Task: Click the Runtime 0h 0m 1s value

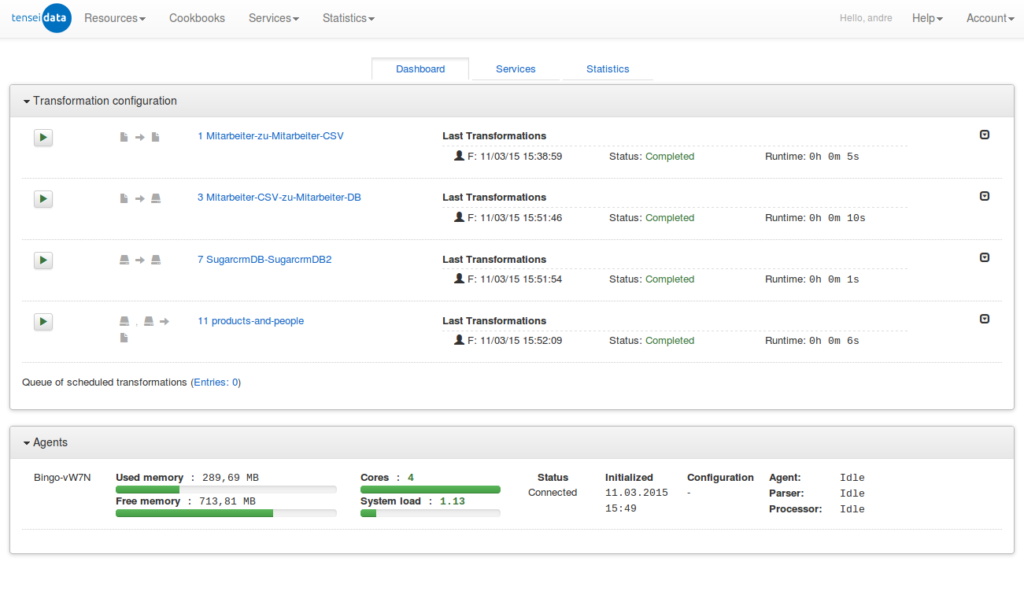Action: pyautogui.click(x=834, y=279)
